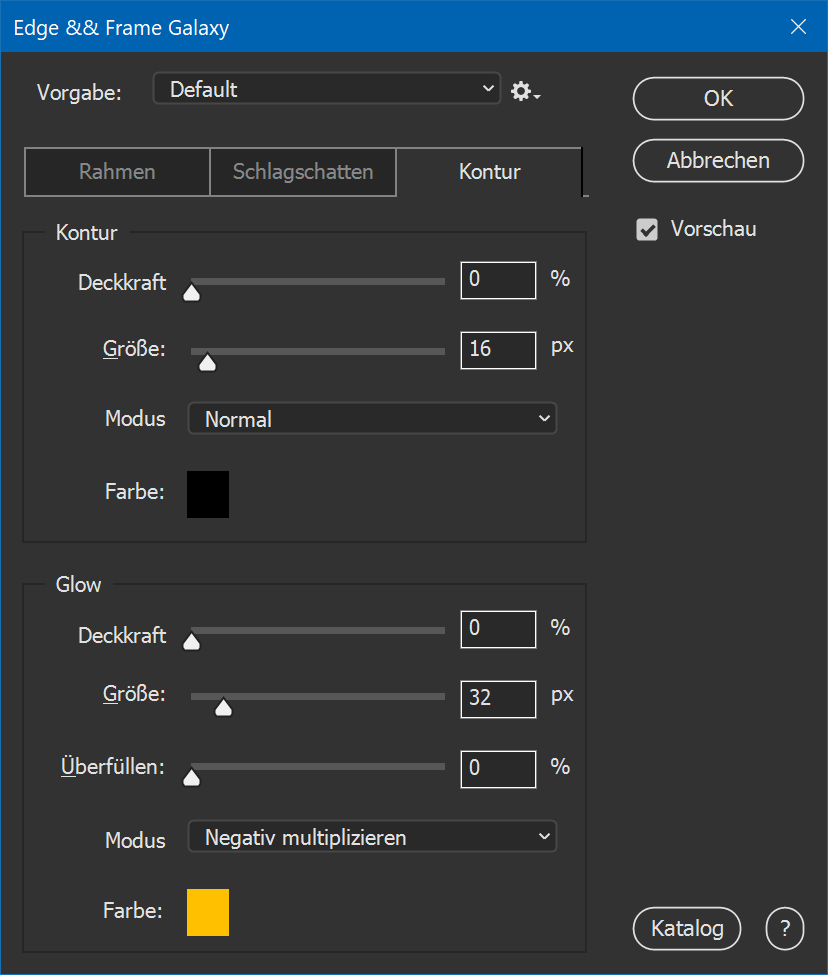Toggle the Vorschau preview checkbox

(648, 230)
